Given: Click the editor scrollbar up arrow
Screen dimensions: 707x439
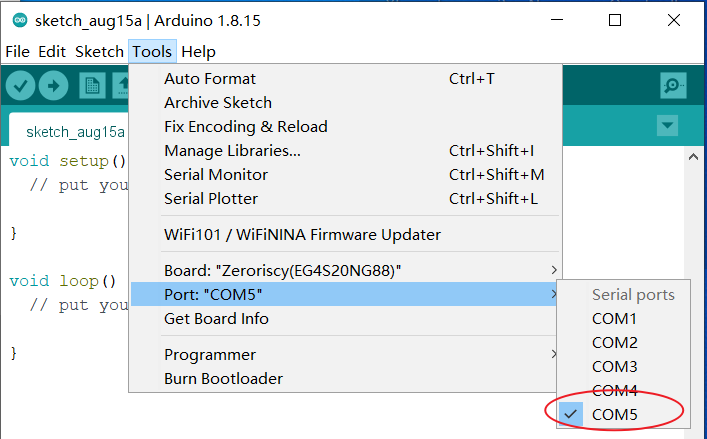Looking at the screenshot, I should click(x=693, y=157).
